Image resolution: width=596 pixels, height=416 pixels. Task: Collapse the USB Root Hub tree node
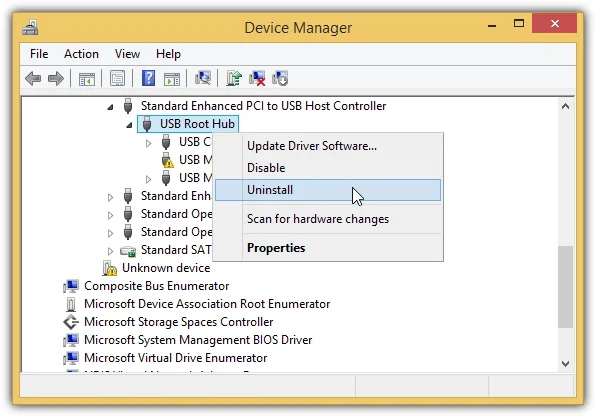129,125
